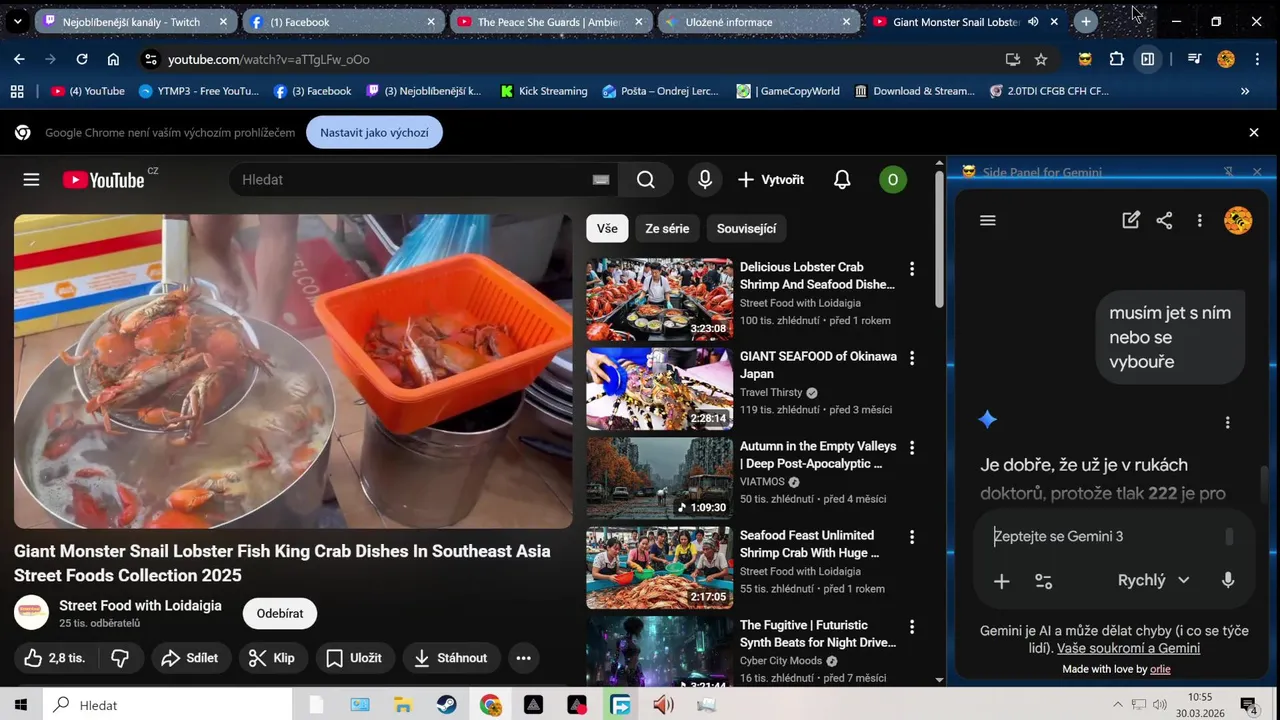Add attachment with plus in Gemini

pos(1001,581)
